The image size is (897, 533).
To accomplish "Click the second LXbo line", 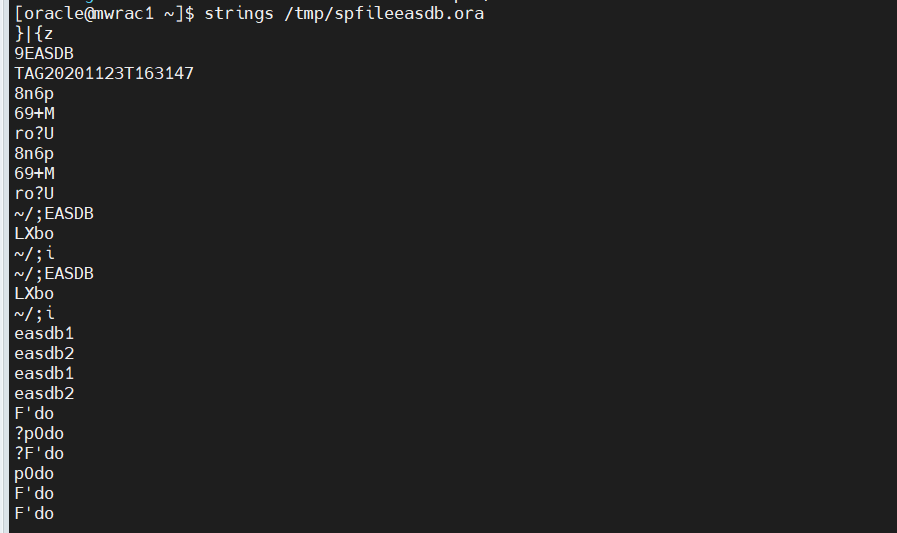I will pyautogui.click(x=34, y=294).
